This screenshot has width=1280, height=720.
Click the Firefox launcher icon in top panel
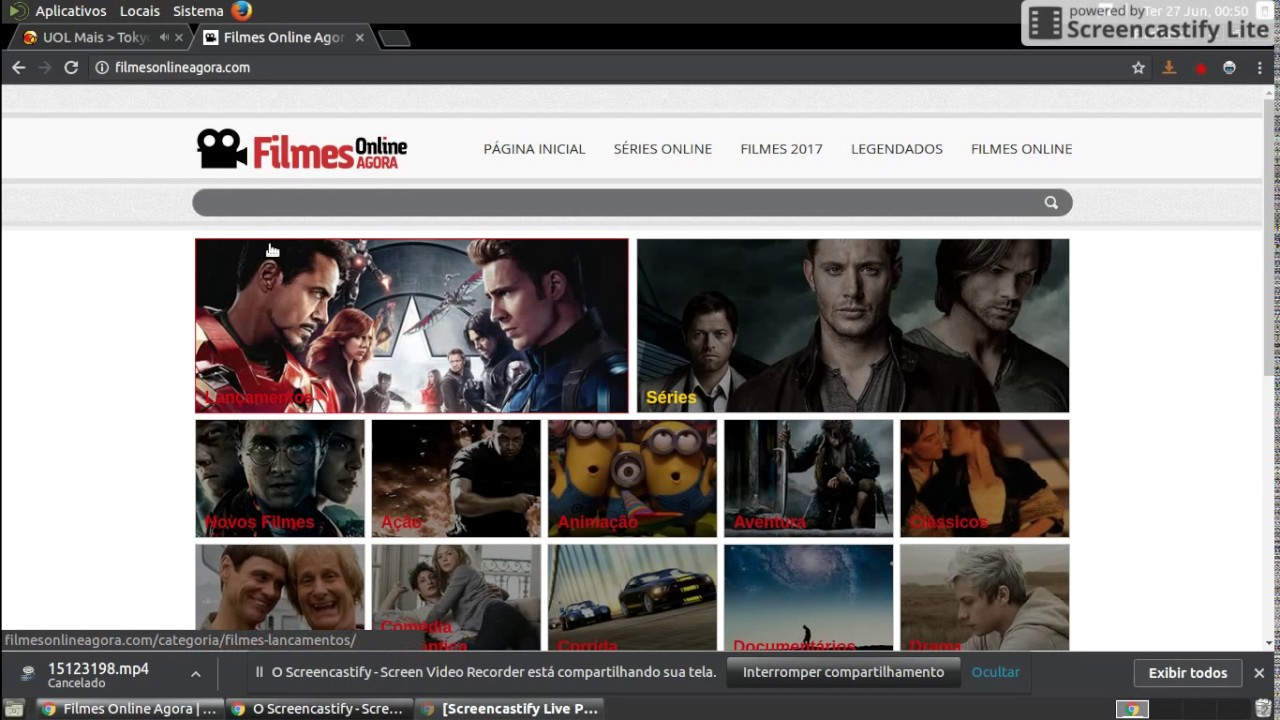[241, 11]
